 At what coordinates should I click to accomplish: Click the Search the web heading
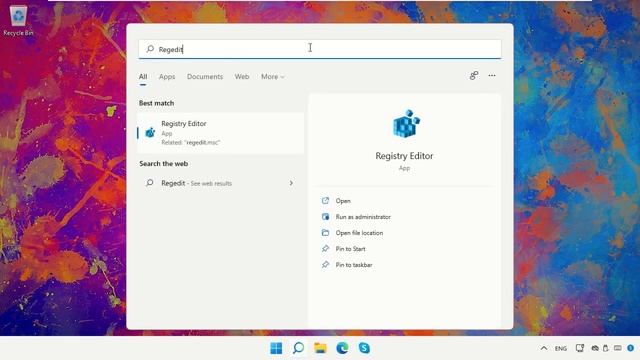click(x=163, y=164)
